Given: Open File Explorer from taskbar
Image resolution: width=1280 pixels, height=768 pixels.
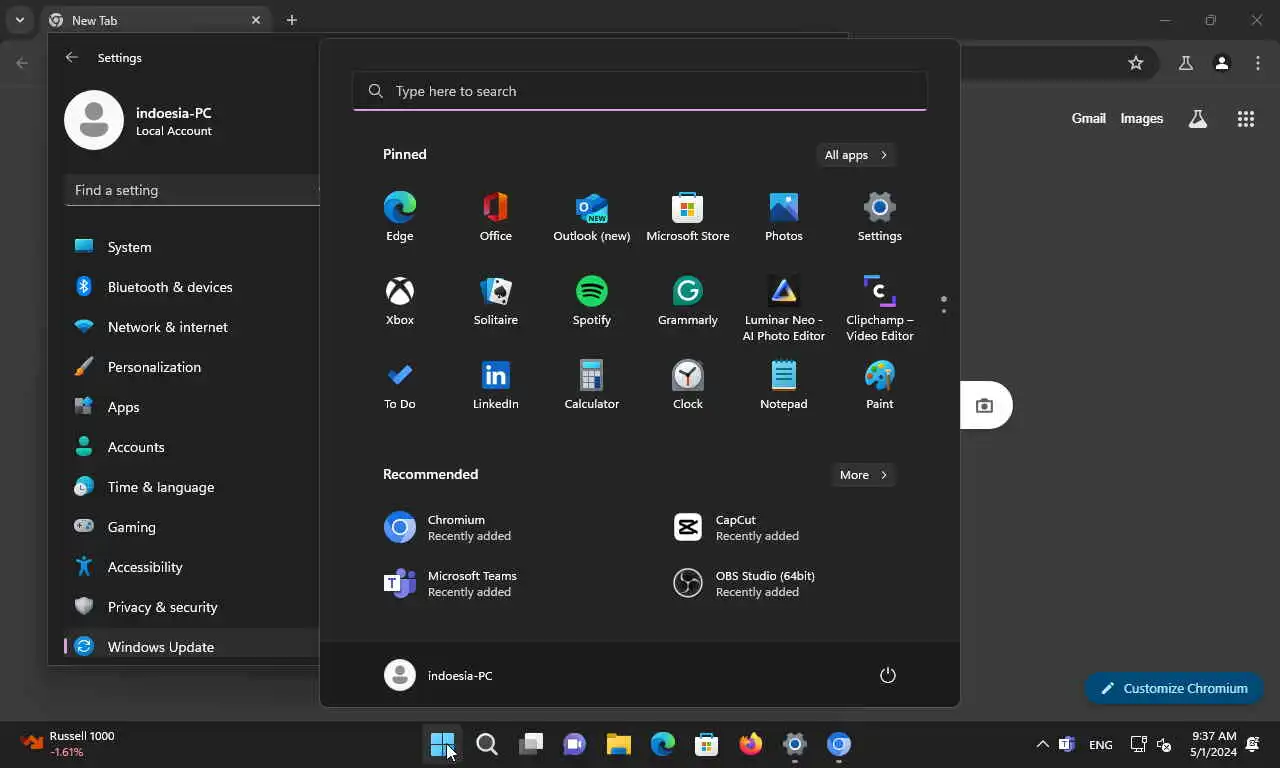Looking at the screenshot, I should click(x=619, y=744).
